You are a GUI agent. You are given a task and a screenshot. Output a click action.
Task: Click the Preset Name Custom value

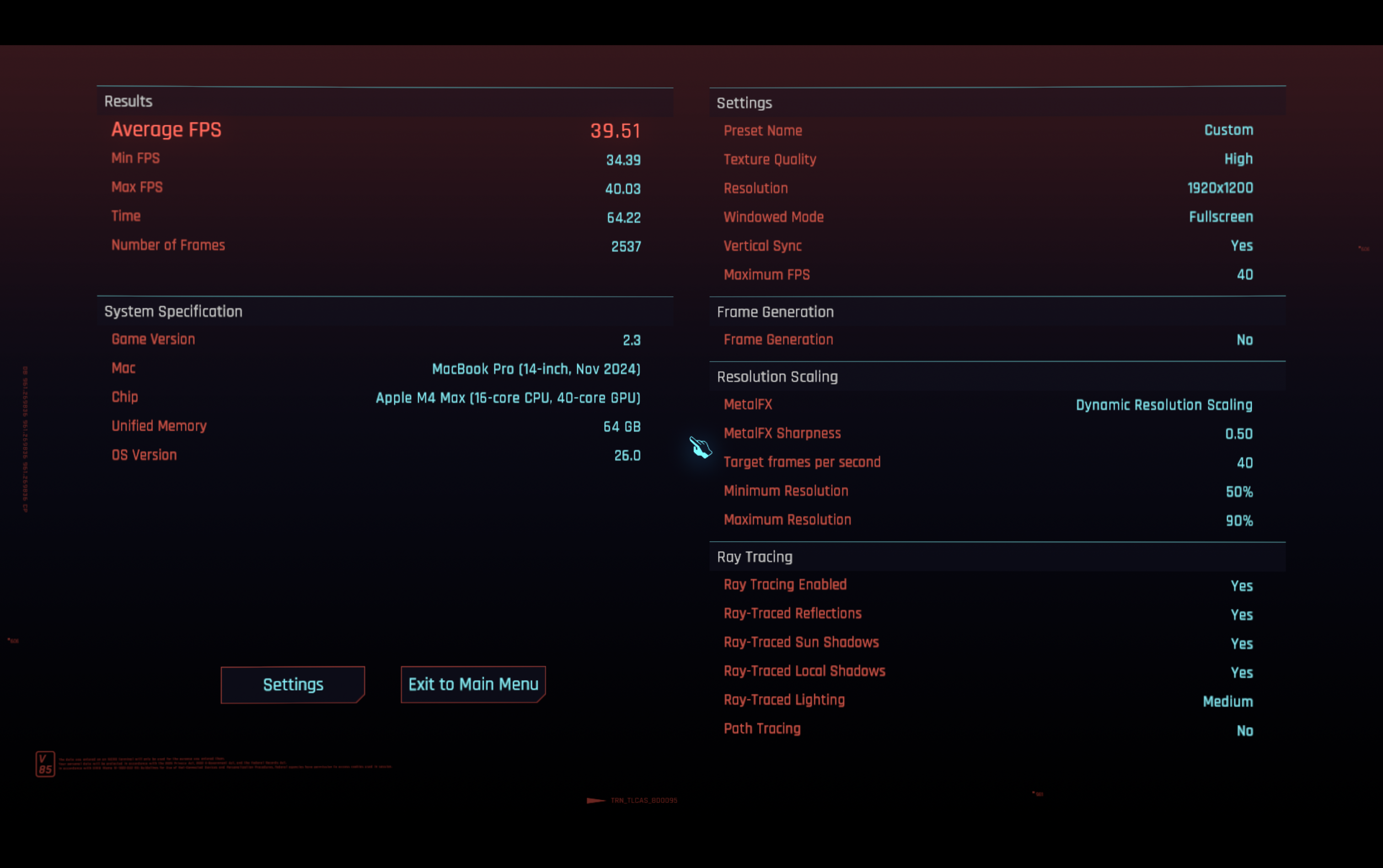point(1228,130)
